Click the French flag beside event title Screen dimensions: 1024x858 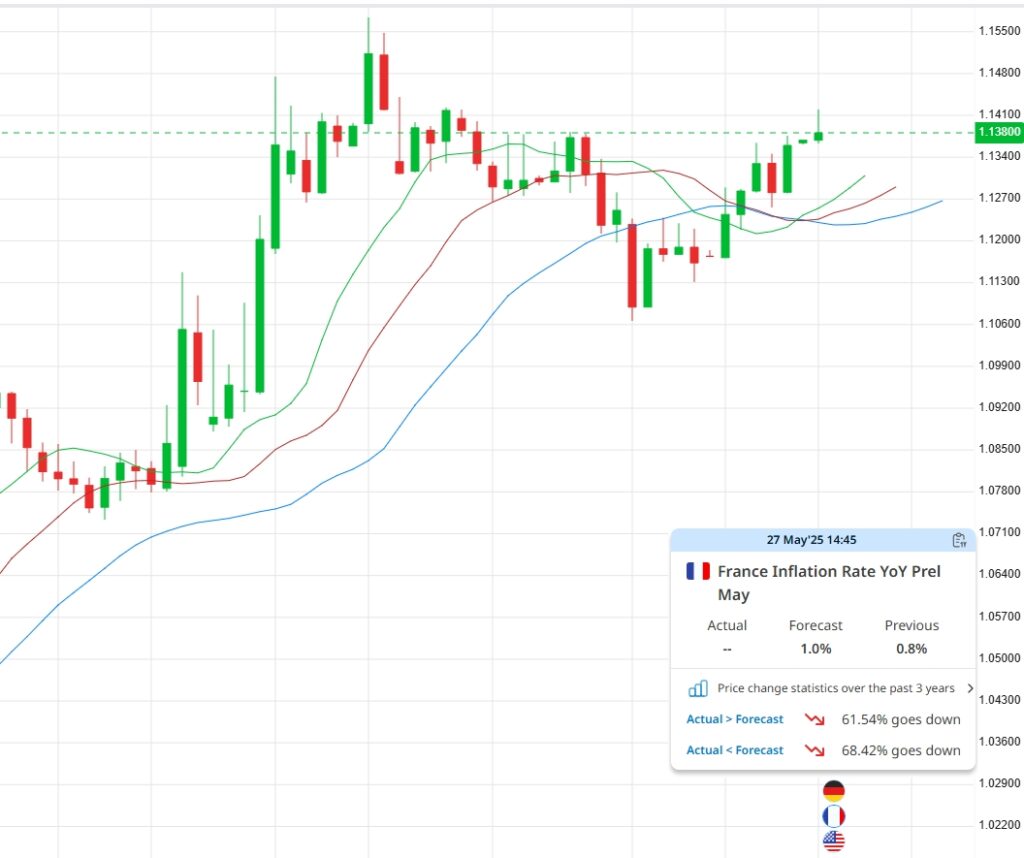point(698,572)
